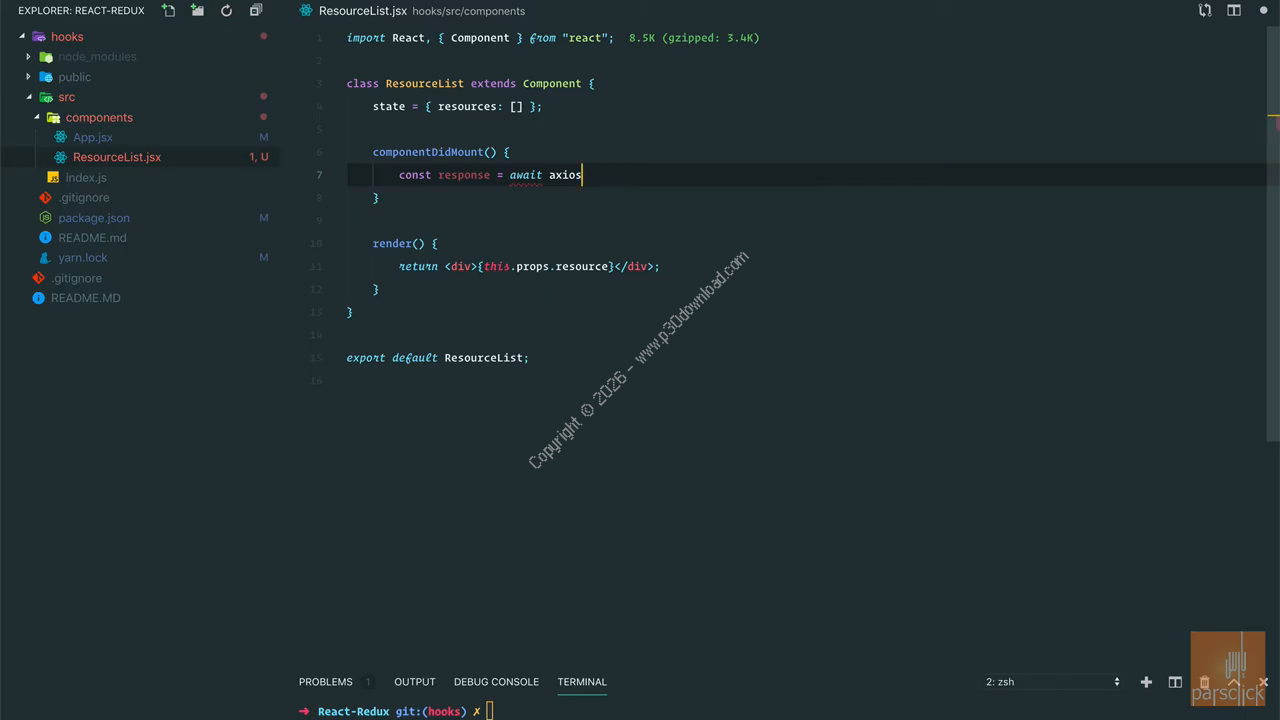Click the New Folder icon in Explorer
Viewport: 1280px width, 720px height.
click(198, 10)
